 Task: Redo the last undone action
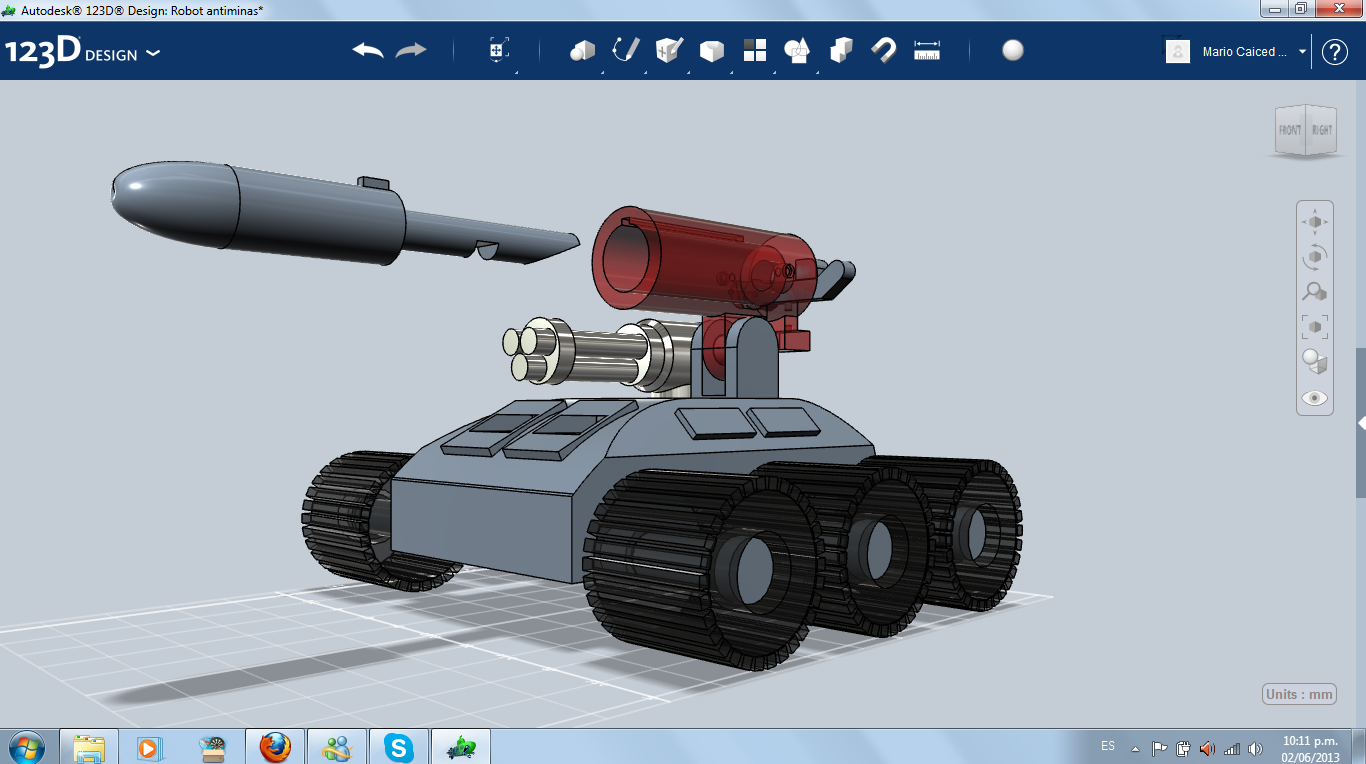[x=411, y=51]
